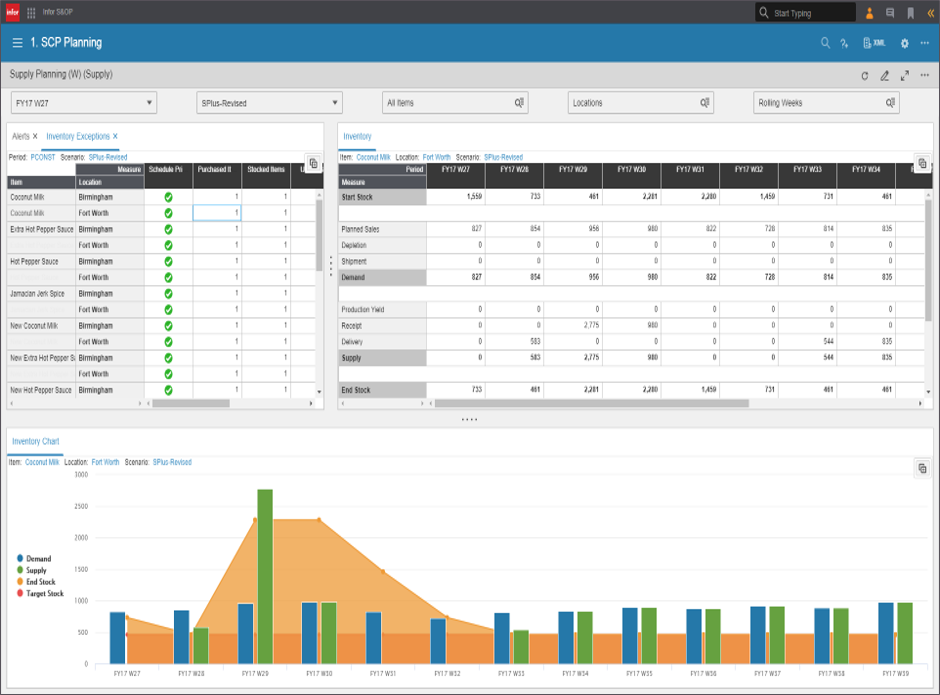Copy the Inventory grid data
940x695 pixels.
(x=921, y=163)
